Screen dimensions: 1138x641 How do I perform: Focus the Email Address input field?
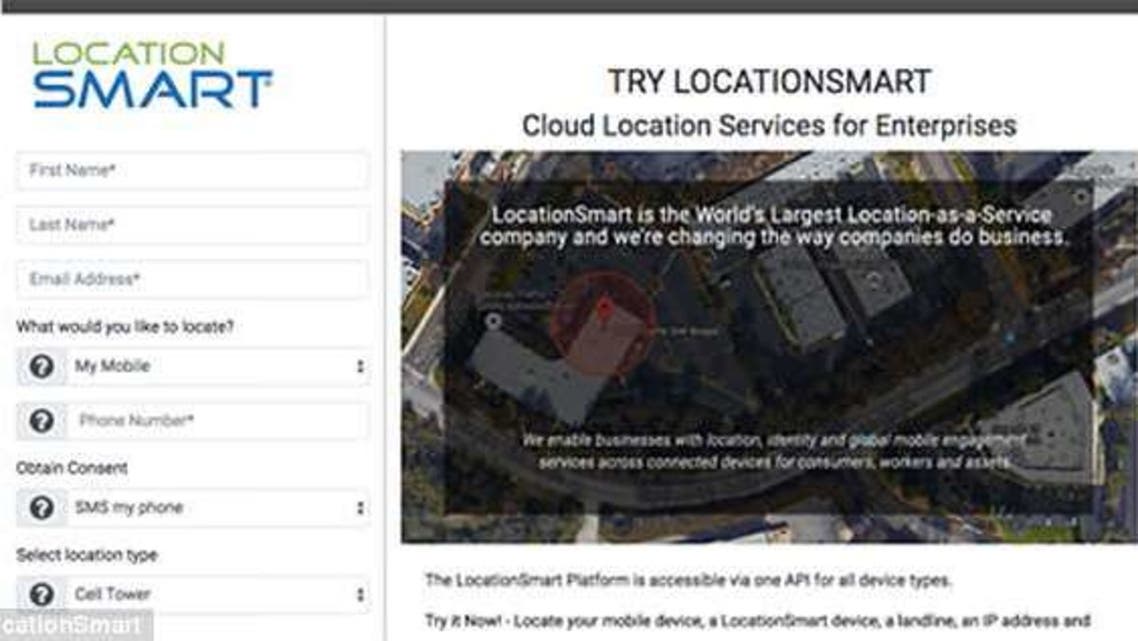click(192, 279)
